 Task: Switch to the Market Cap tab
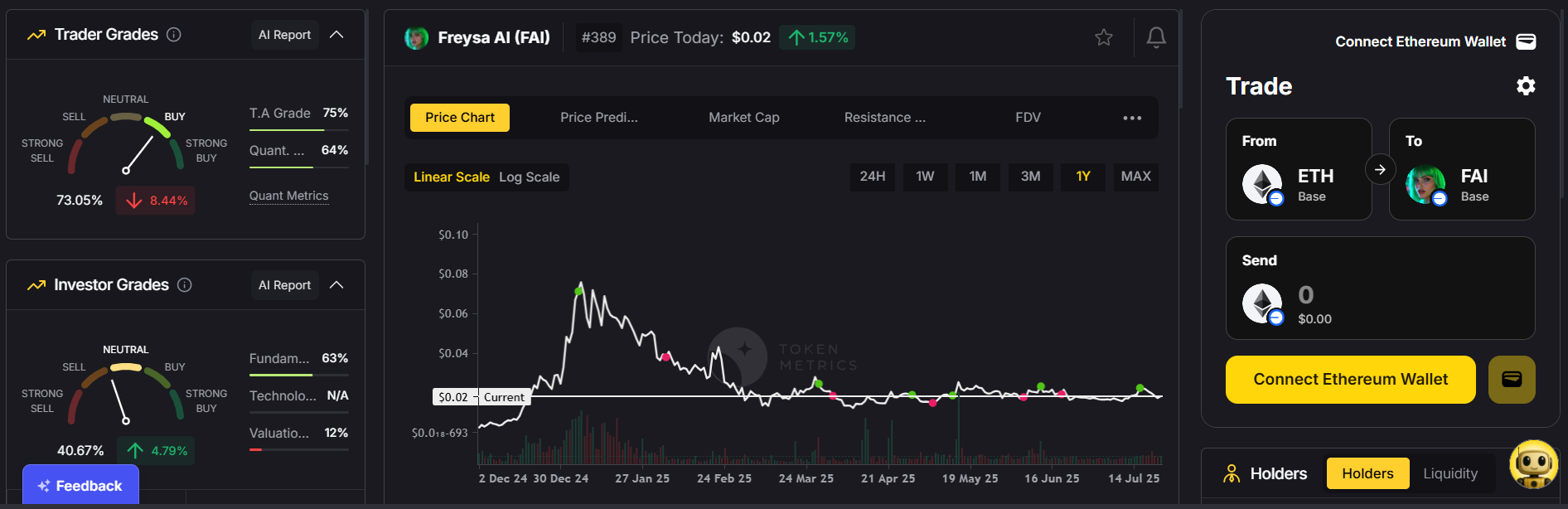tap(744, 118)
